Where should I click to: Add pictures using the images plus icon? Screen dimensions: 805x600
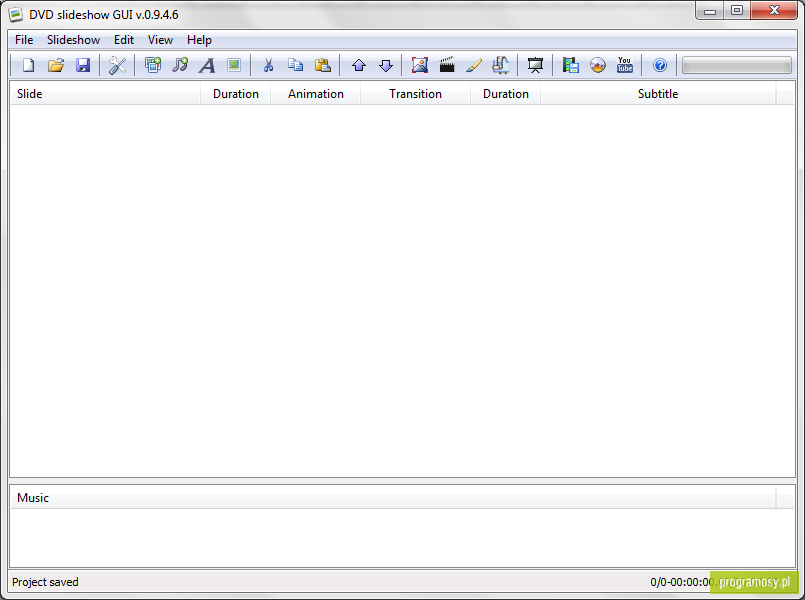tap(152, 65)
